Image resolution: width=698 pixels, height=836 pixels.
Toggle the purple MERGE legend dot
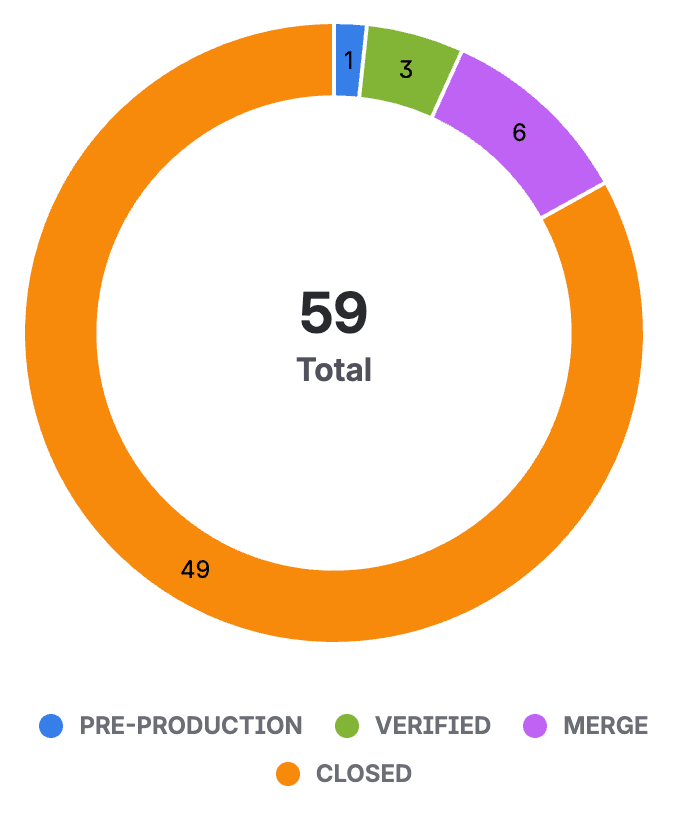click(535, 726)
